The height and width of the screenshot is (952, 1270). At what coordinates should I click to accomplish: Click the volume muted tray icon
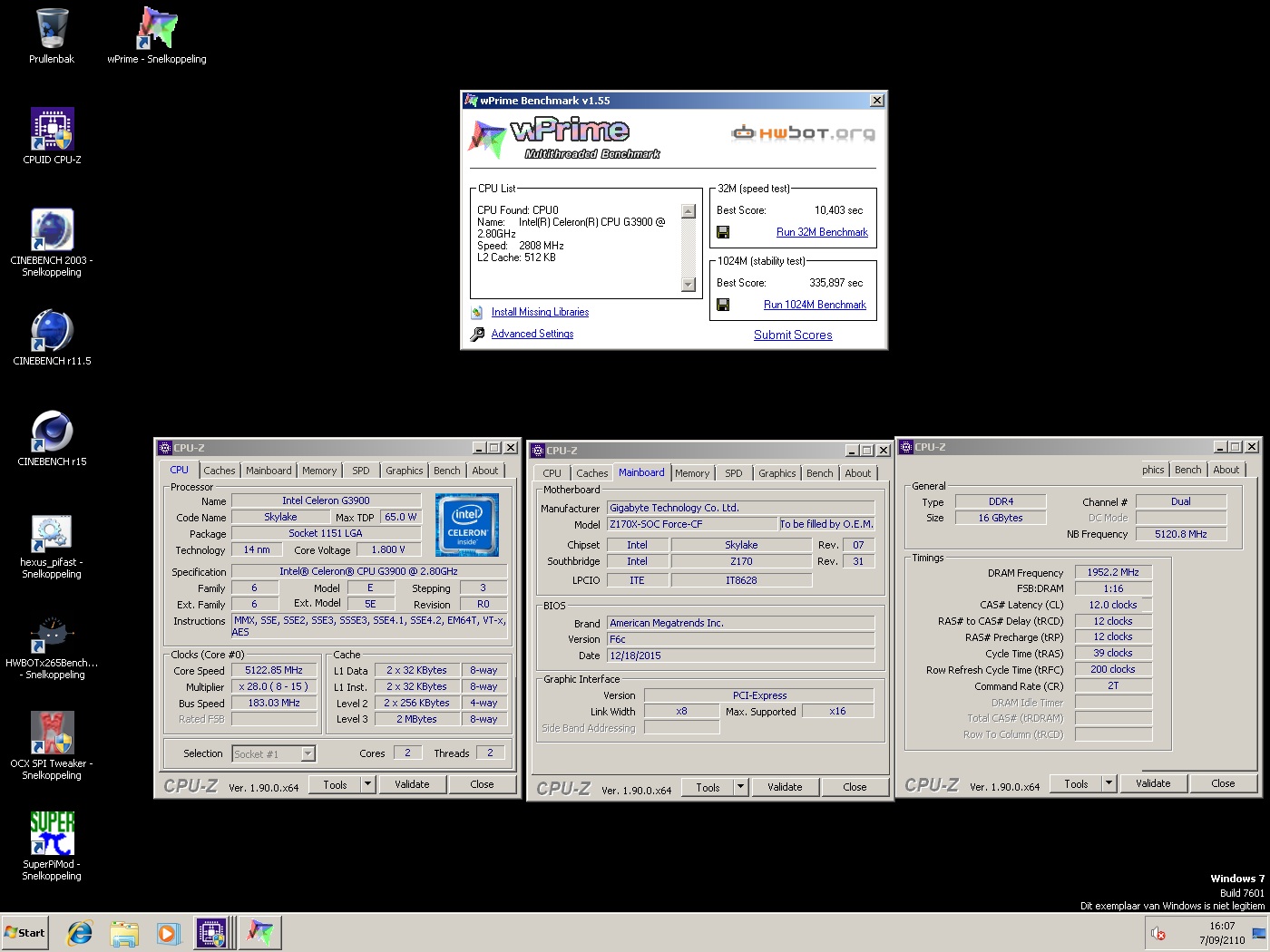click(1158, 933)
